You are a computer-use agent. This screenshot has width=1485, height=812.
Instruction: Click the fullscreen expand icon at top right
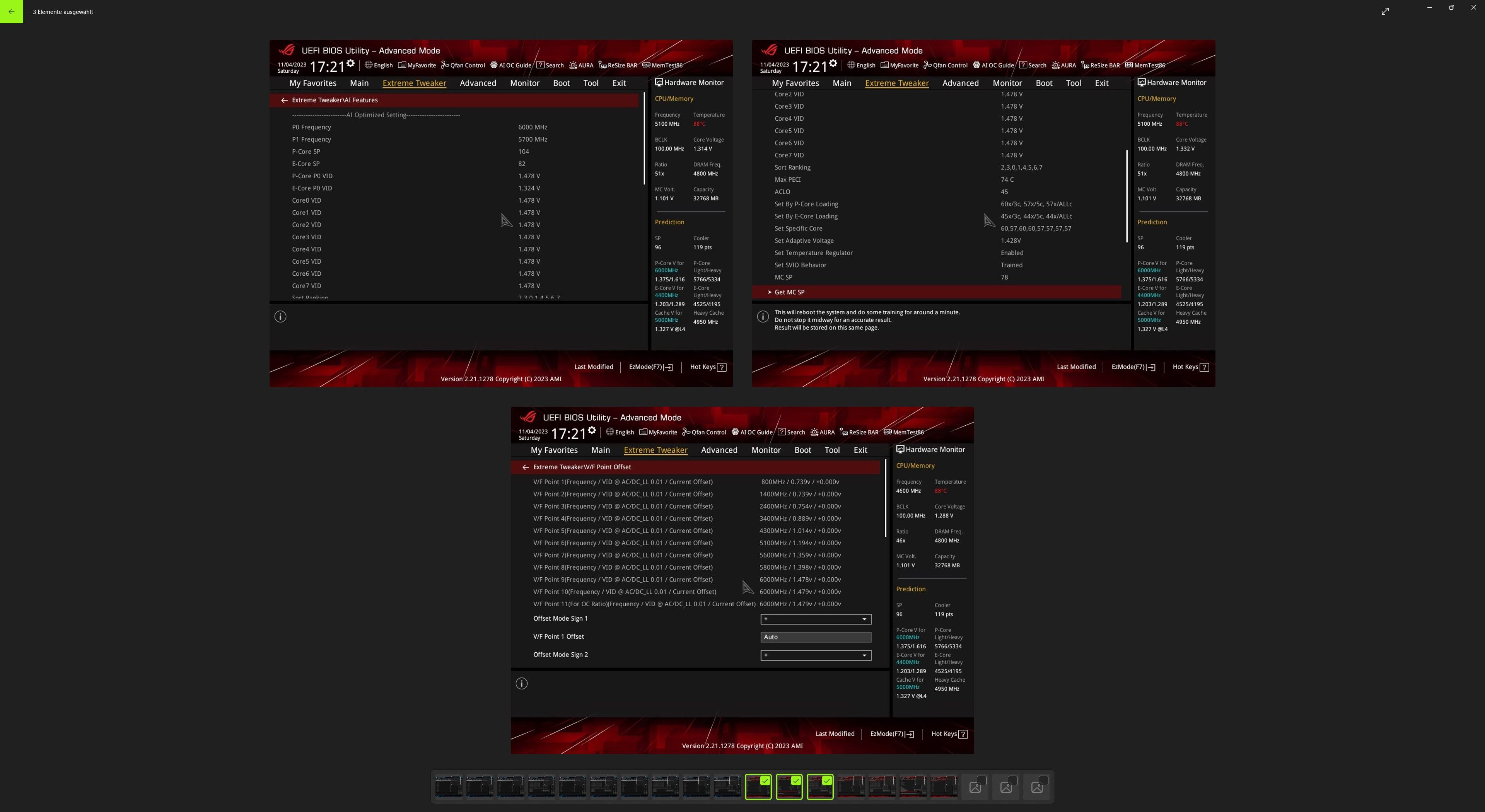coord(1385,11)
